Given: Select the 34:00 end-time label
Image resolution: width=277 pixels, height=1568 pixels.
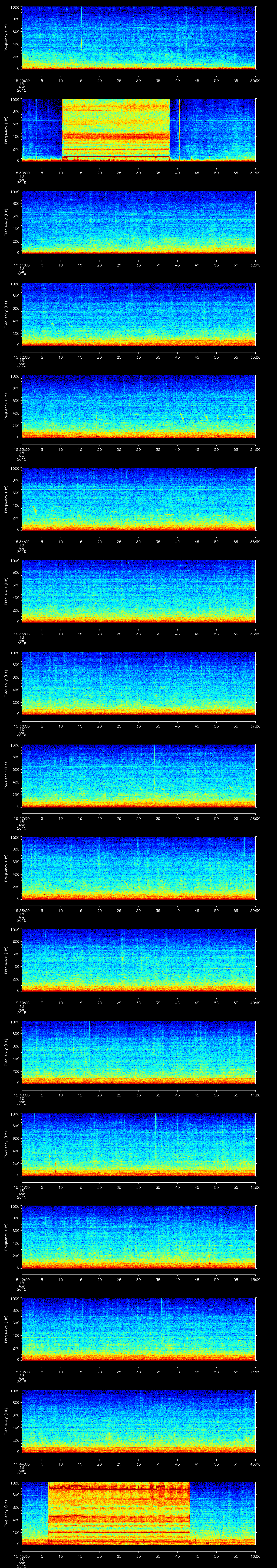Looking at the screenshot, I should (256, 449).
